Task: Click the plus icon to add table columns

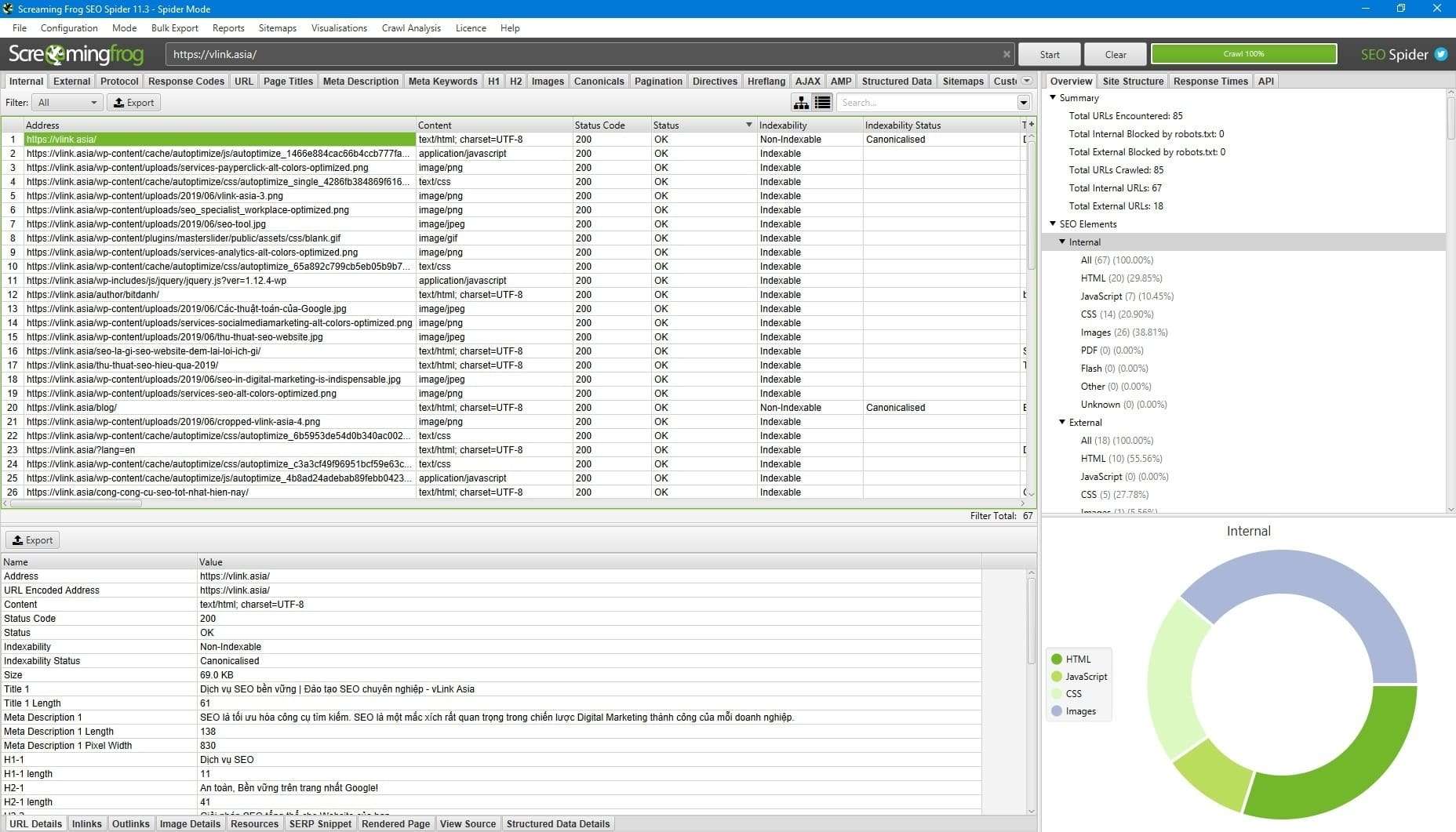Action: [x=1031, y=125]
